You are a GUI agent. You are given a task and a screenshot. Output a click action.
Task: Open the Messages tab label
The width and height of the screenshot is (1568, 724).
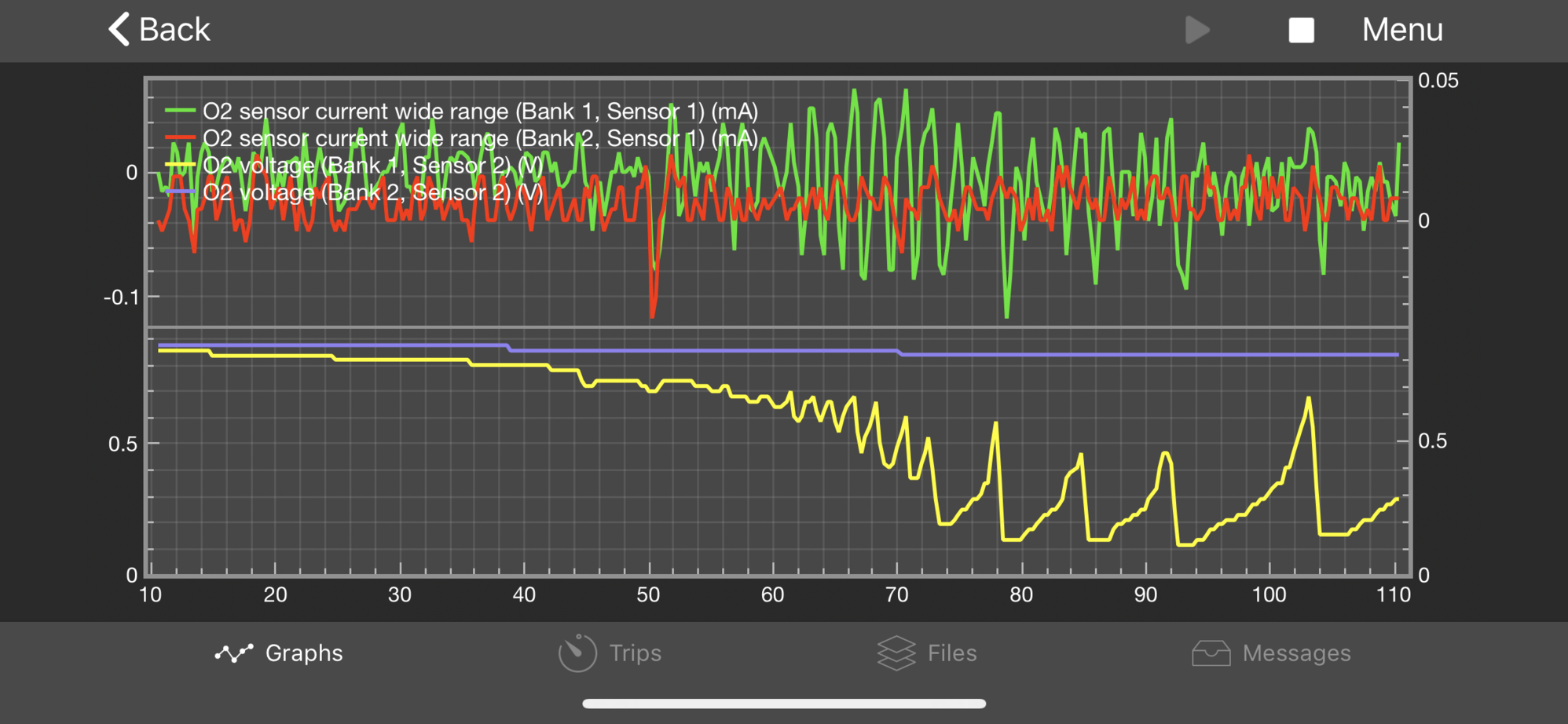click(x=1296, y=653)
